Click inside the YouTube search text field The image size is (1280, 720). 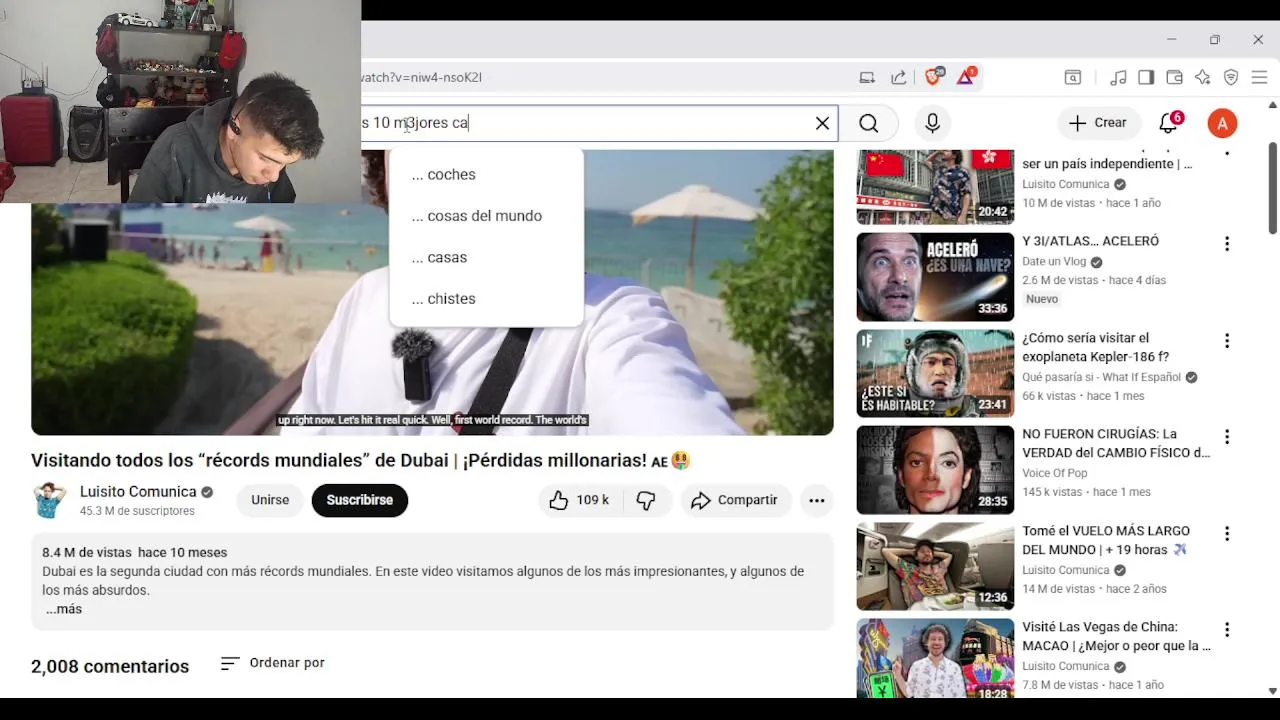pos(600,123)
